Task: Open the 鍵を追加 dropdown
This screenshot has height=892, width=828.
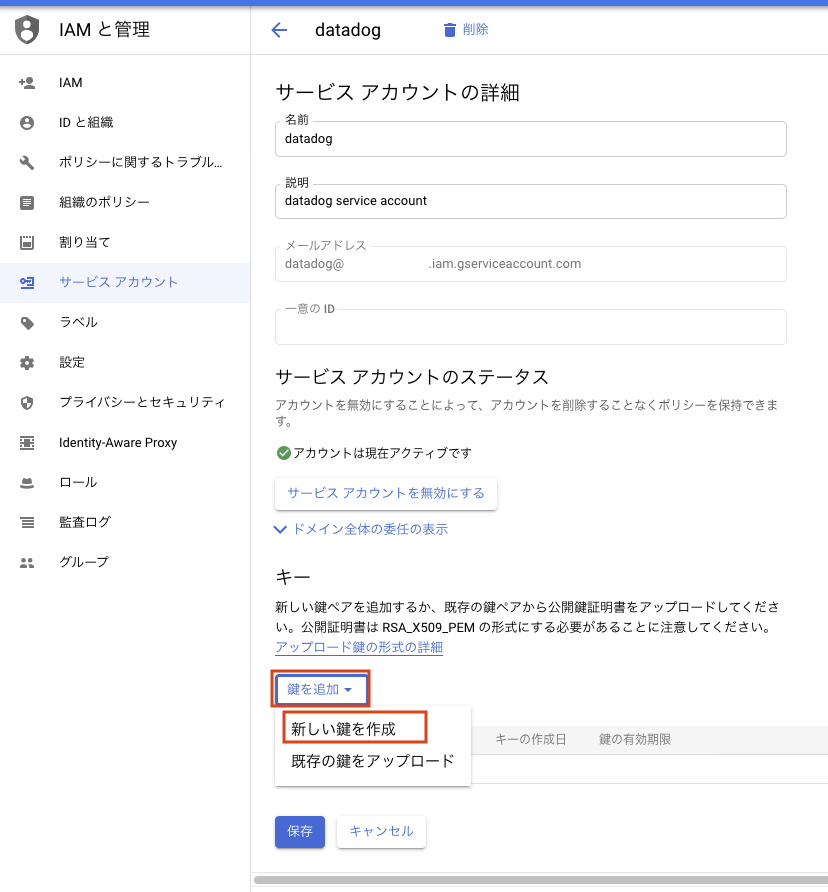Action: (320, 689)
